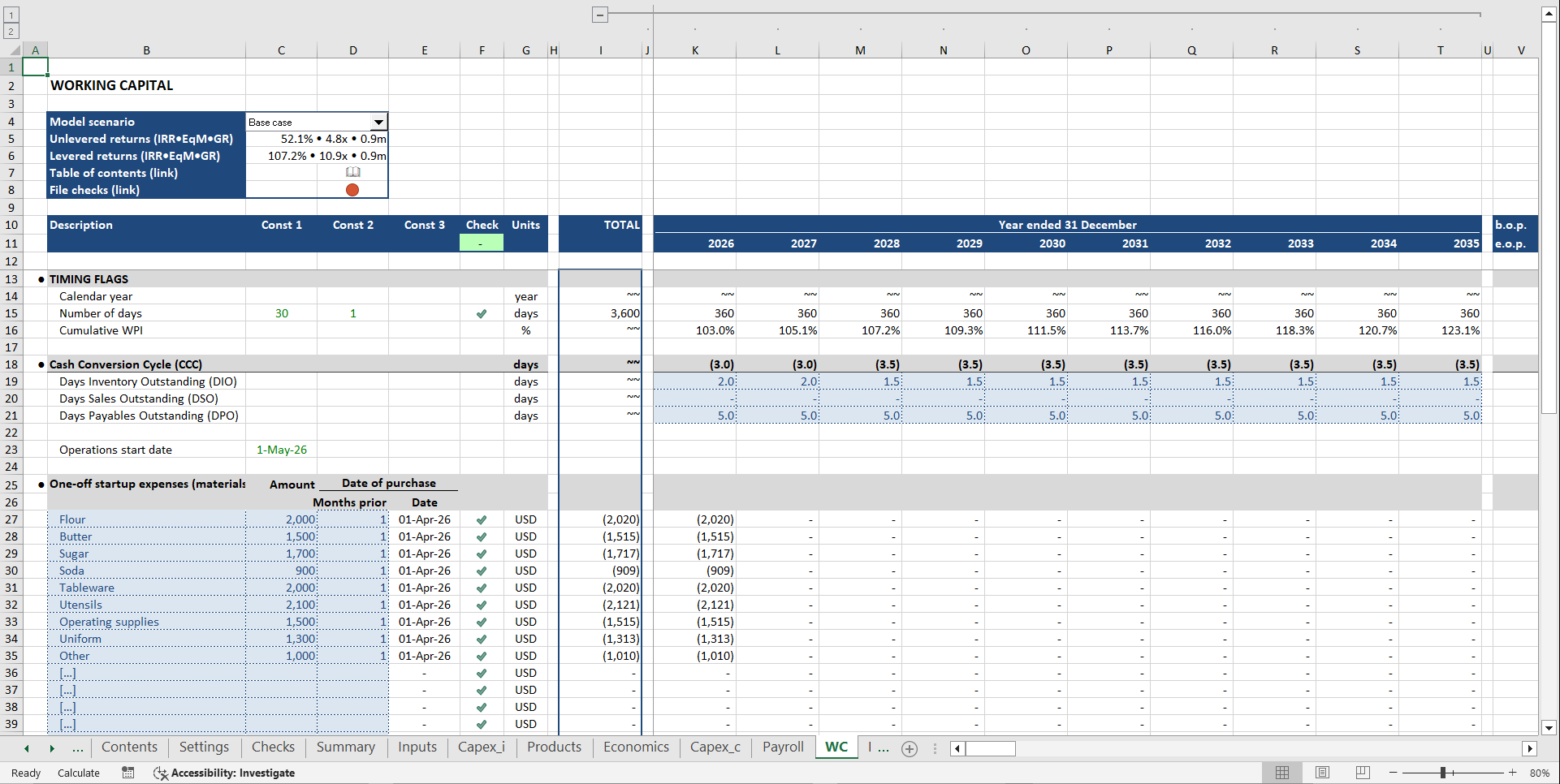Open the Economics worksheet tab
The image size is (1560, 784).
click(635, 747)
